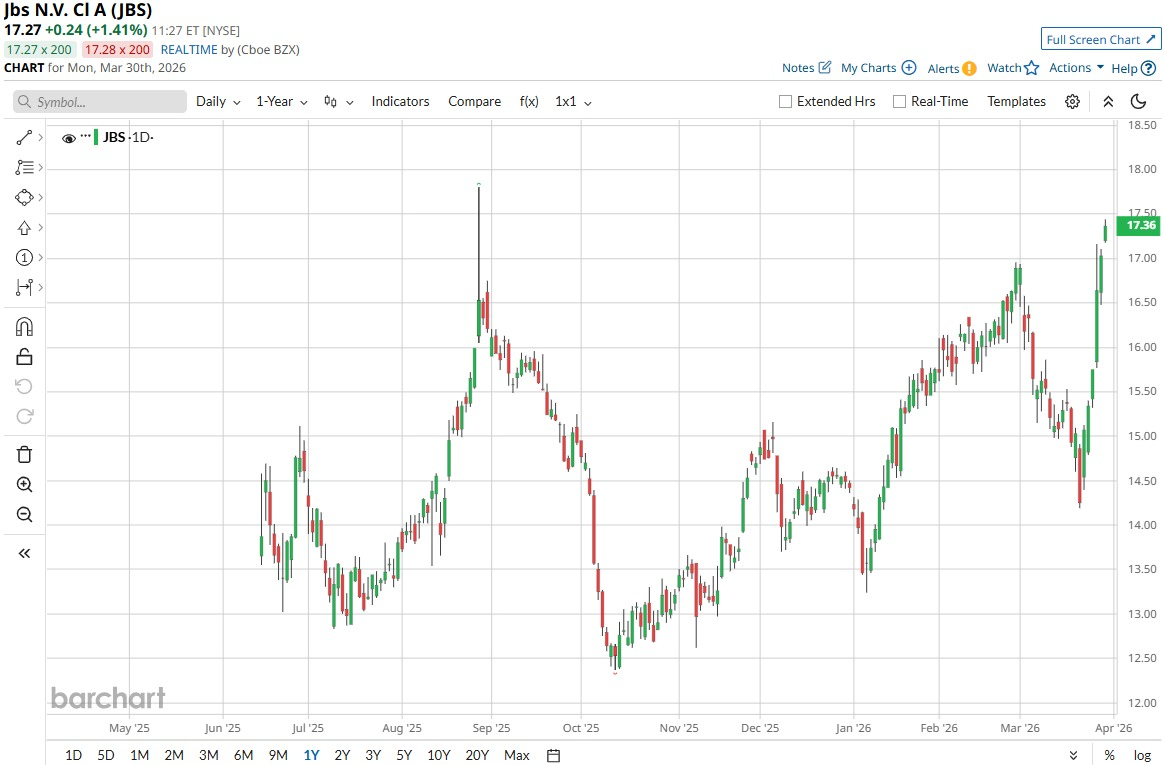Toggle percent scale button
This screenshot has width=1164, height=765.
1109,755
